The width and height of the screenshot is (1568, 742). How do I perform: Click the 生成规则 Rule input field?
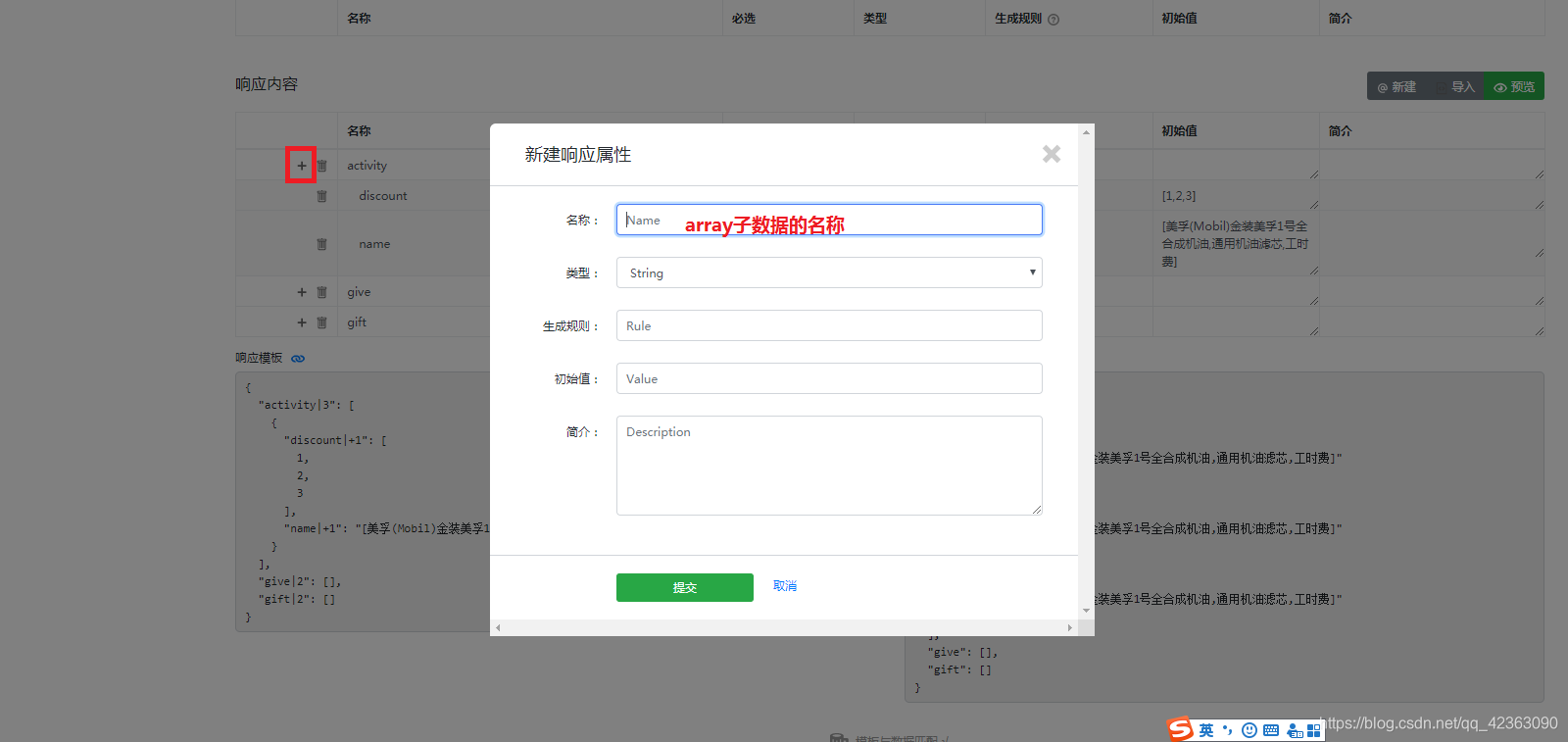tap(829, 325)
